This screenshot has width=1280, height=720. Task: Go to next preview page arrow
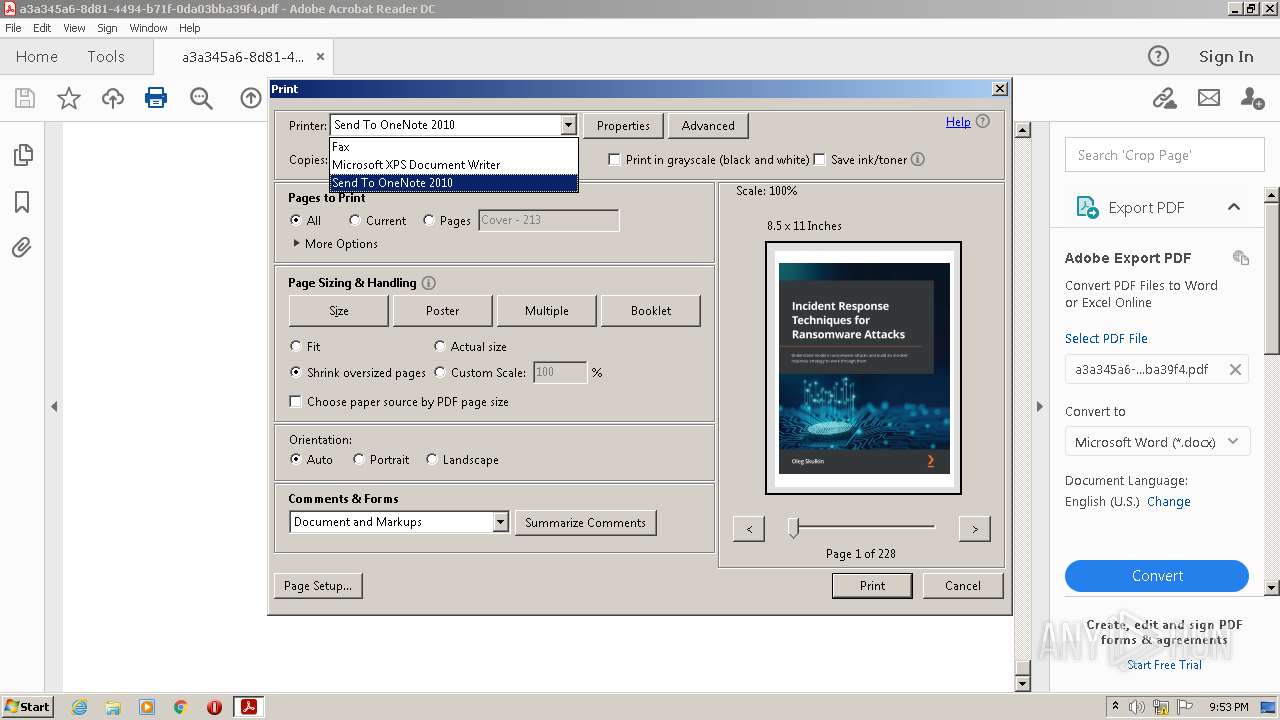pyautogui.click(x=975, y=529)
